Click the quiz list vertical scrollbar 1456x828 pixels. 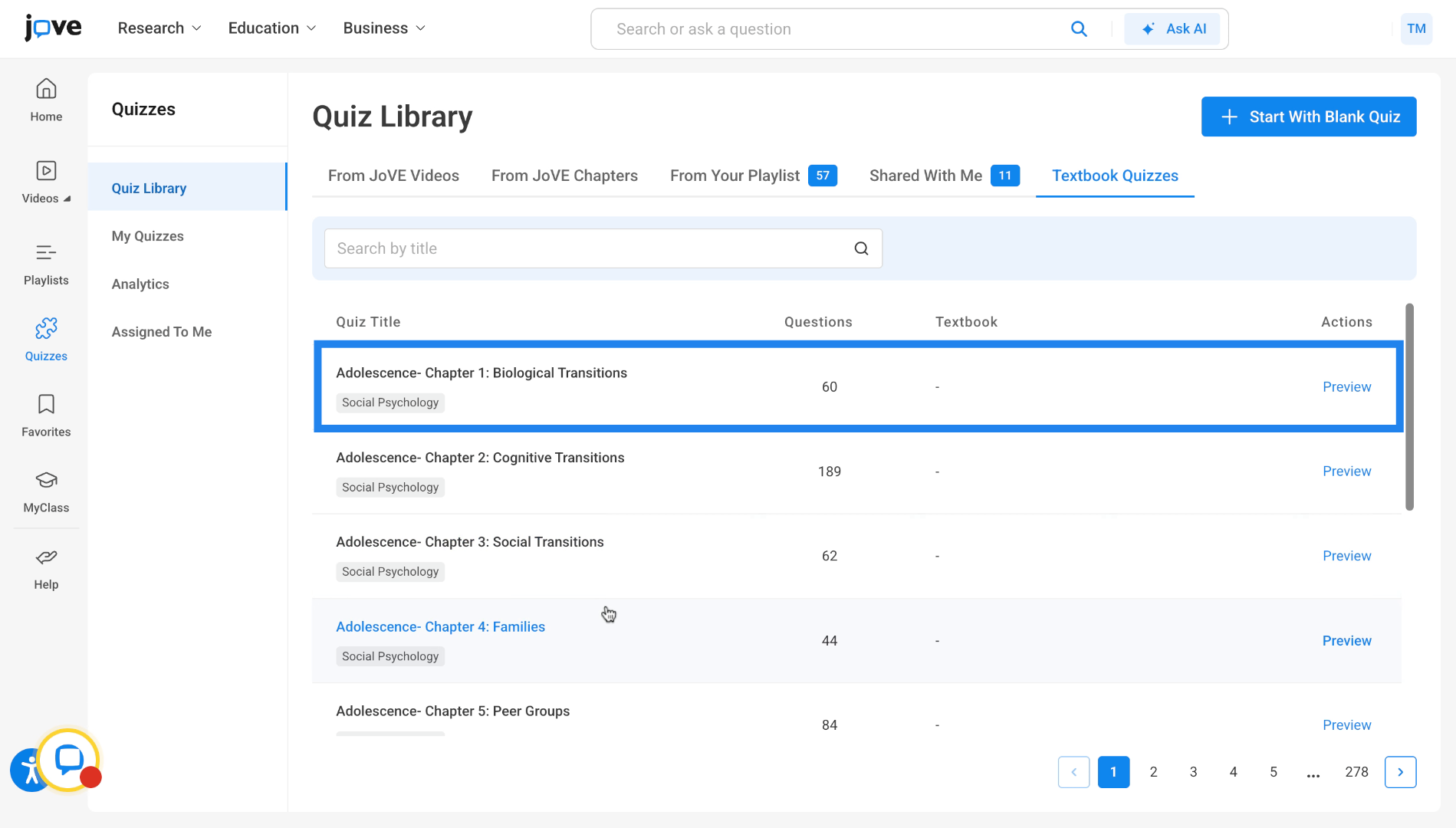(x=1409, y=406)
